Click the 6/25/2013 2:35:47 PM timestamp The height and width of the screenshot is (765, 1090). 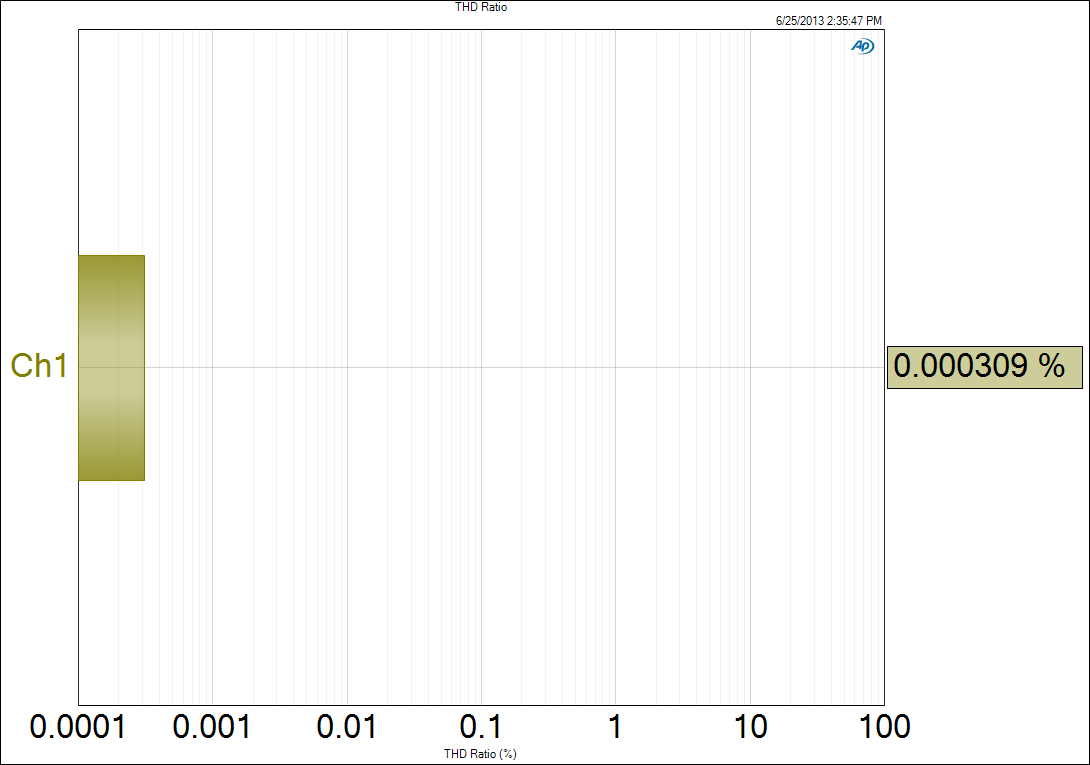click(x=829, y=21)
